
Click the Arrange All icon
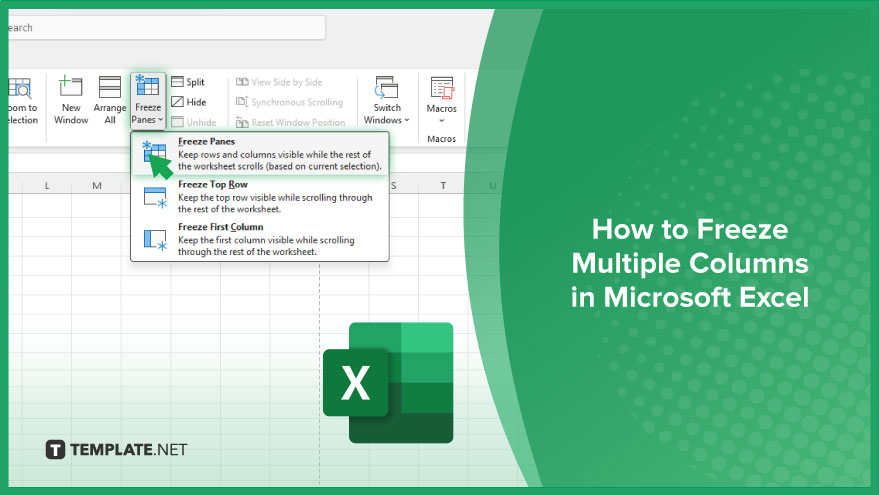click(x=109, y=88)
